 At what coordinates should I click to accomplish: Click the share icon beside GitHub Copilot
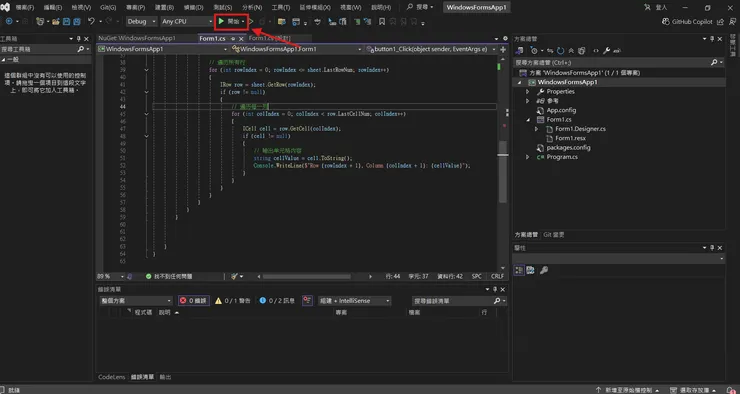tap(720, 22)
